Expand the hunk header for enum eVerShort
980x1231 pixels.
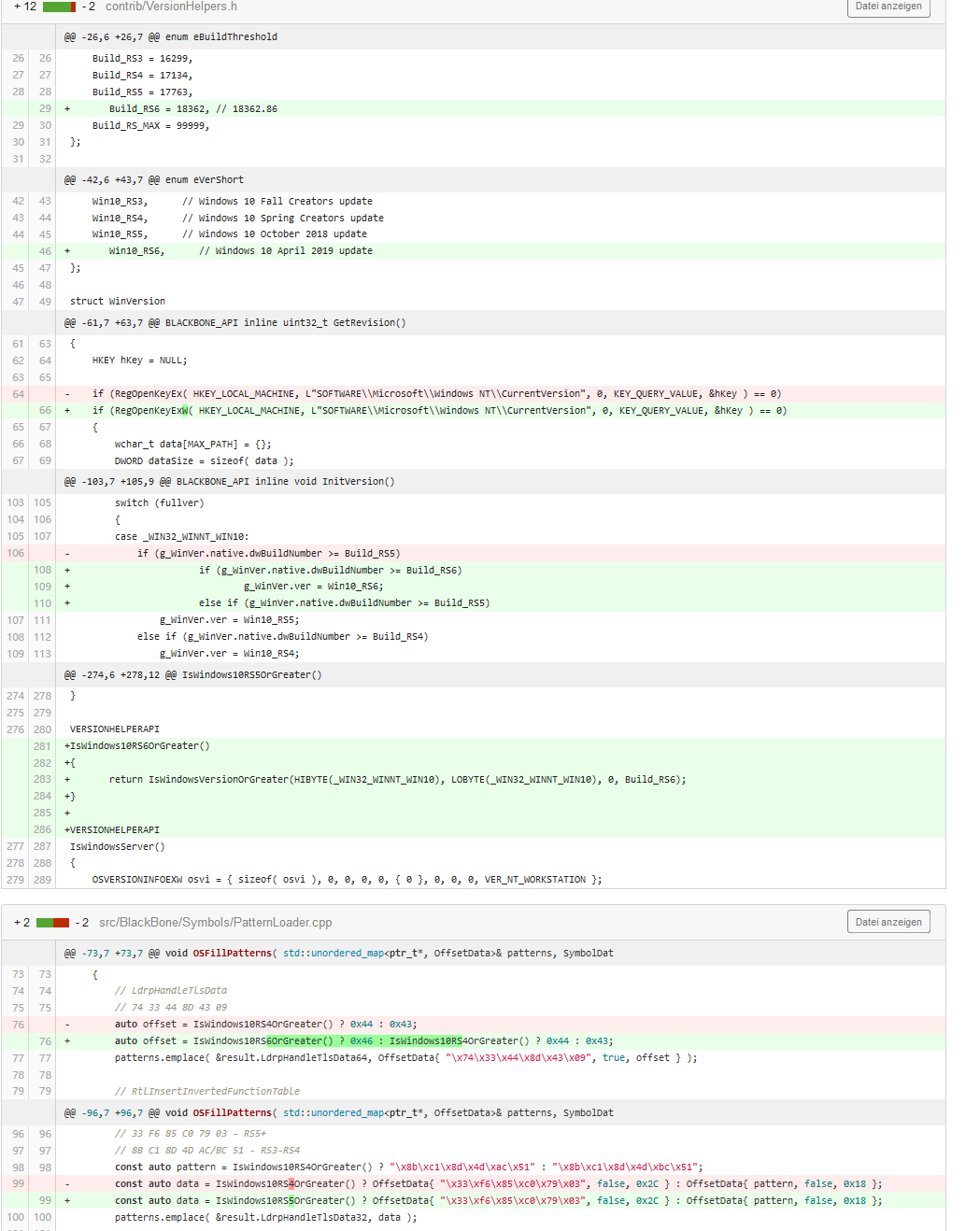coord(153,179)
